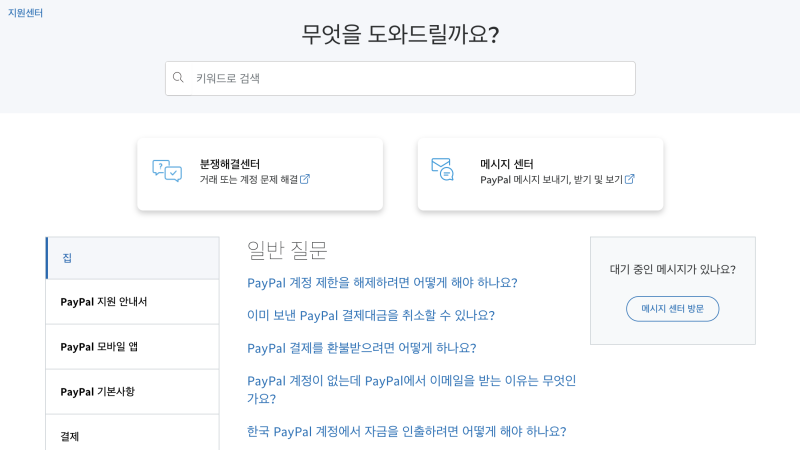The image size is (800, 450).
Task: Click external link icon beside 거래 또는 계정 문제 해결
Action: (x=305, y=179)
